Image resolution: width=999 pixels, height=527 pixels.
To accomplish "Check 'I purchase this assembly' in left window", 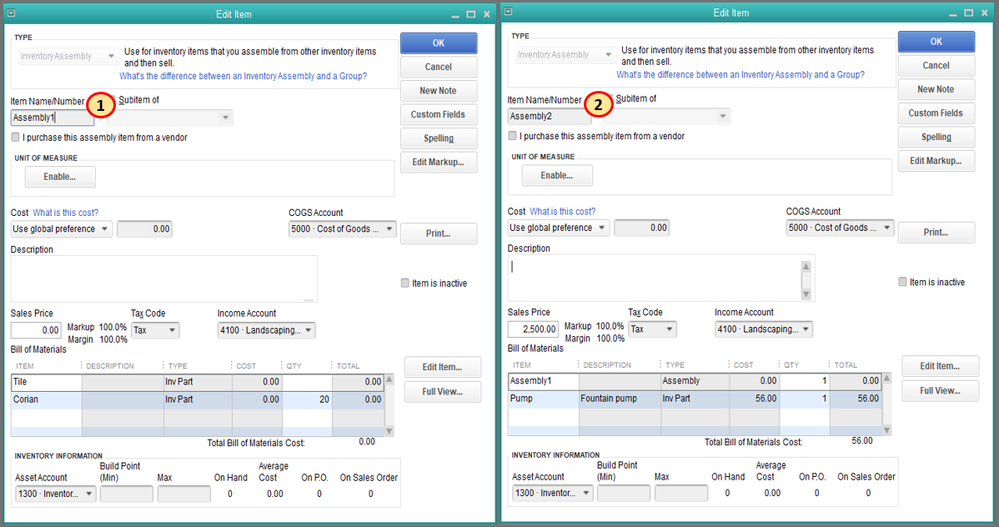I will pyautogui.click(x=16, y=137).
